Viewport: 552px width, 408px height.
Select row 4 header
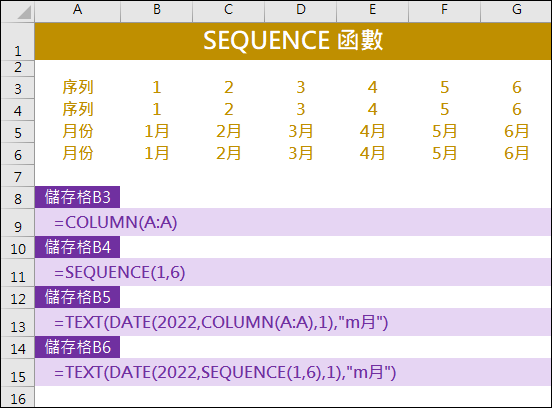tap(18, 109)
